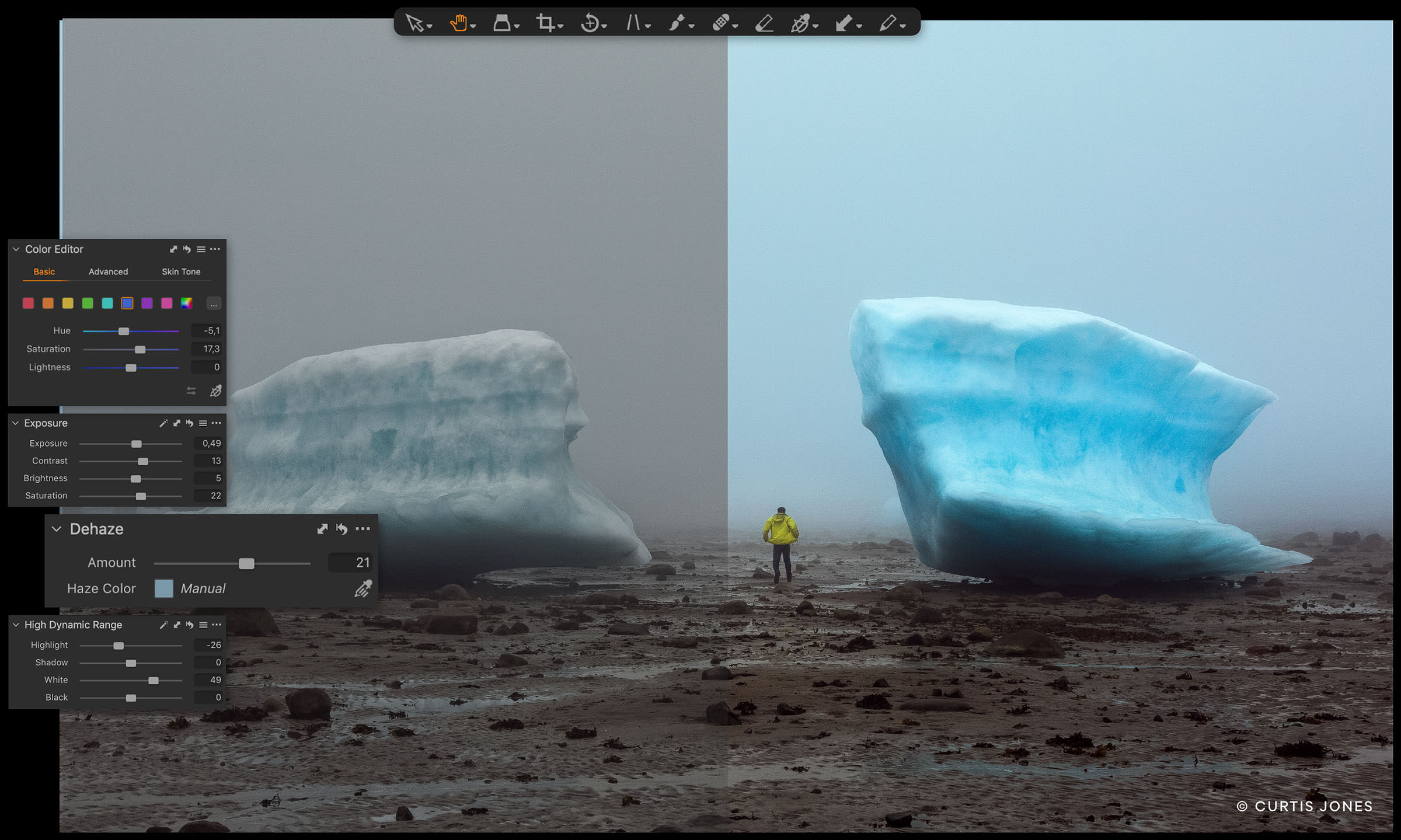Pick the Draw Mask brush tool
Screen dimensions: 1401x840
677,23
